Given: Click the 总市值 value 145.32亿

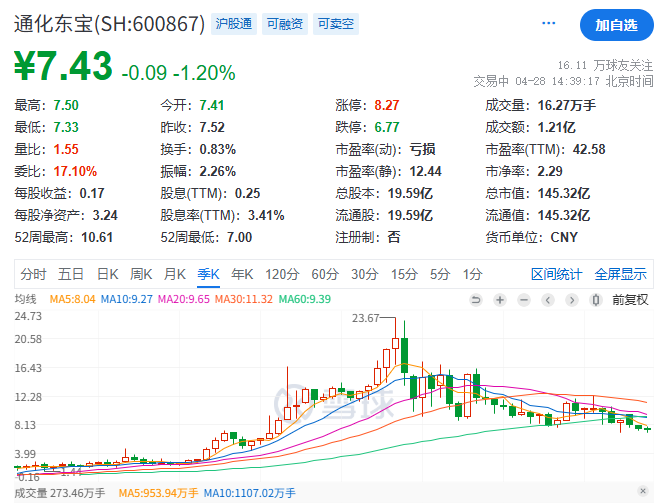Looking at the screenshot, I should [564, 193].
